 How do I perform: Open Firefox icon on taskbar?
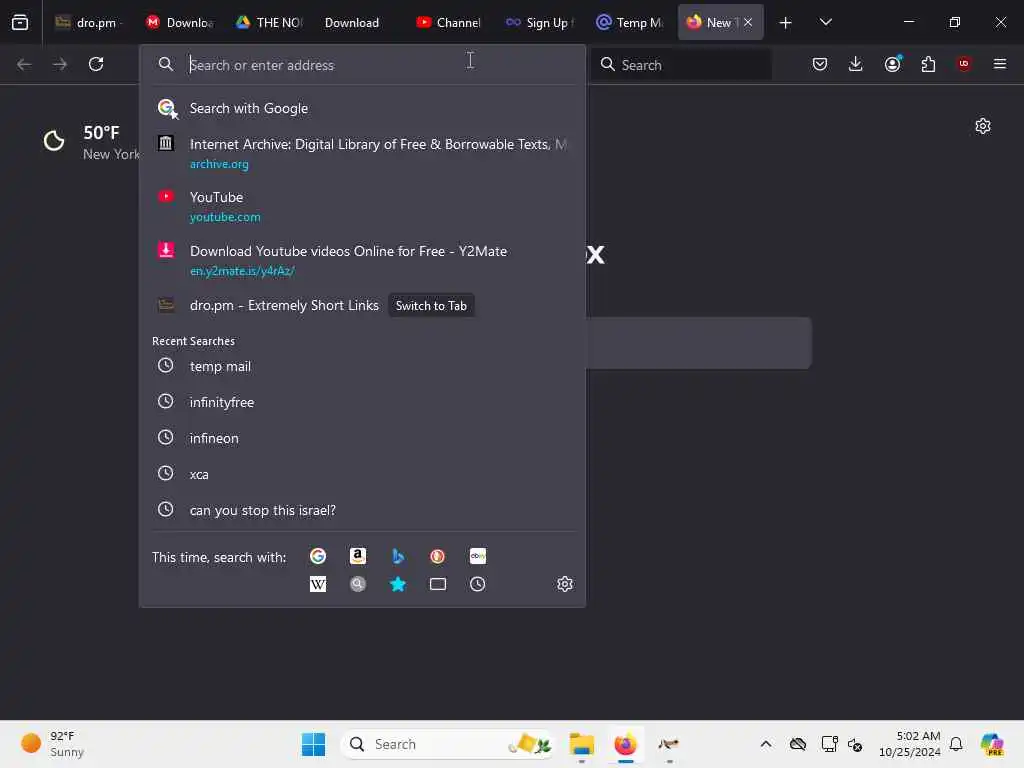(626, 744)
